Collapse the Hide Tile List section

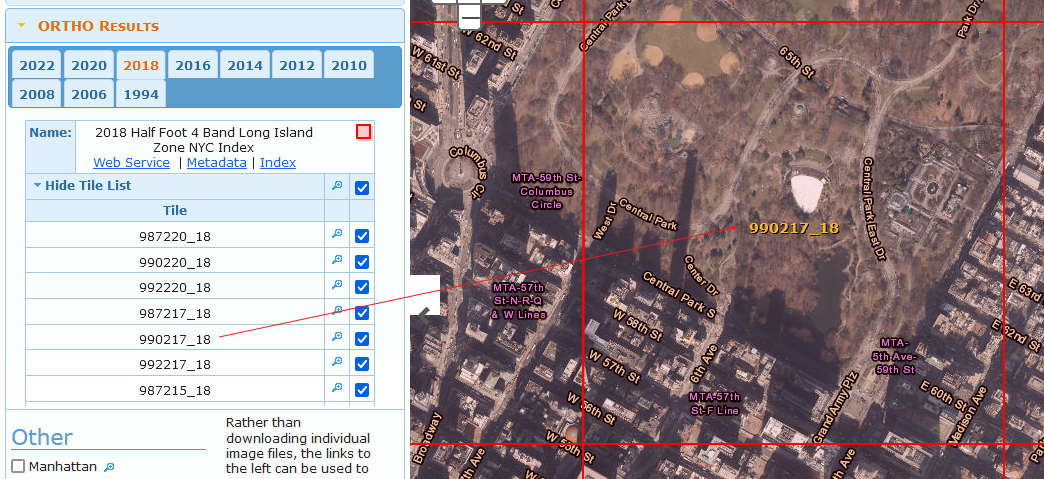click(x=82, y=186)
